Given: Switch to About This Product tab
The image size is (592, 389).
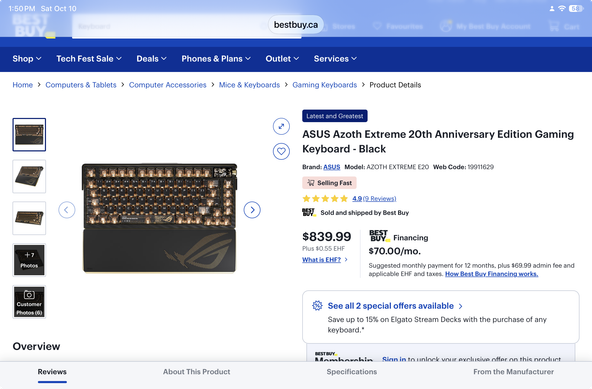Looking at the screenshot, I should 196,372.
